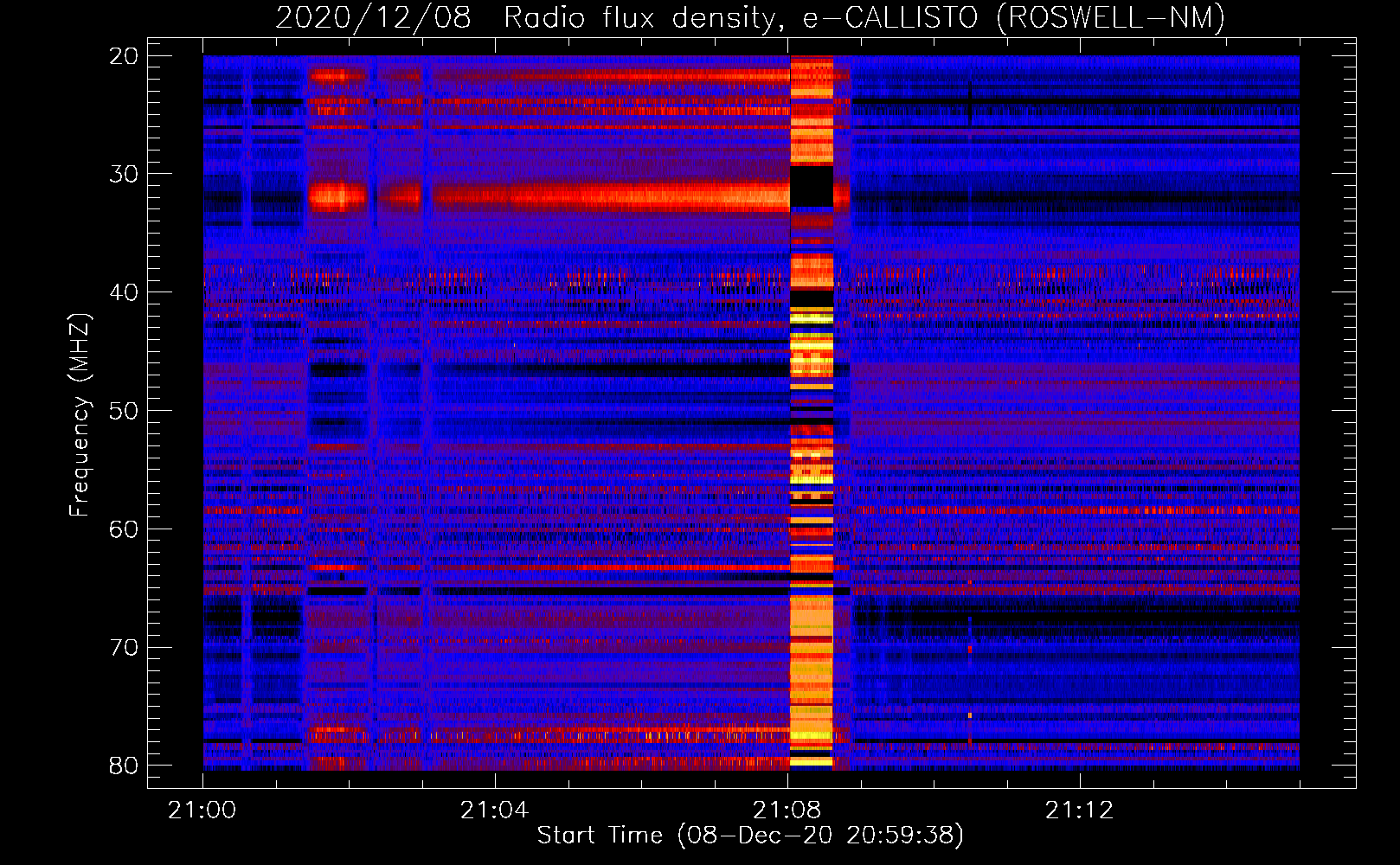Viewport: 1400px width, 865px height.
Task: Click the plot title 'Radio flux density, e-CALLISTO (ROSWELL-NM)'
Action: point(864,17)
